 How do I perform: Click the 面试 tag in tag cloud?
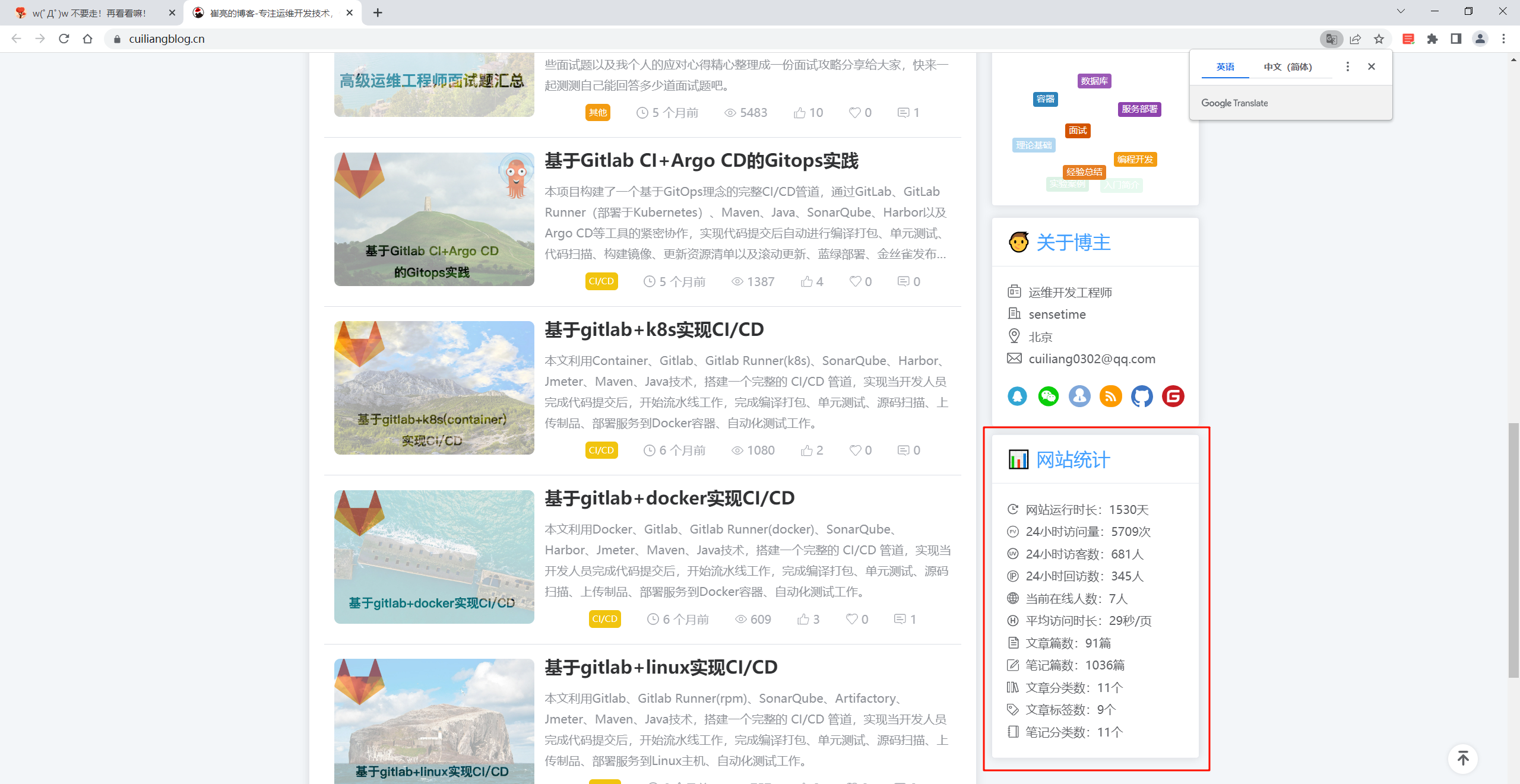tap(1078, 131)
